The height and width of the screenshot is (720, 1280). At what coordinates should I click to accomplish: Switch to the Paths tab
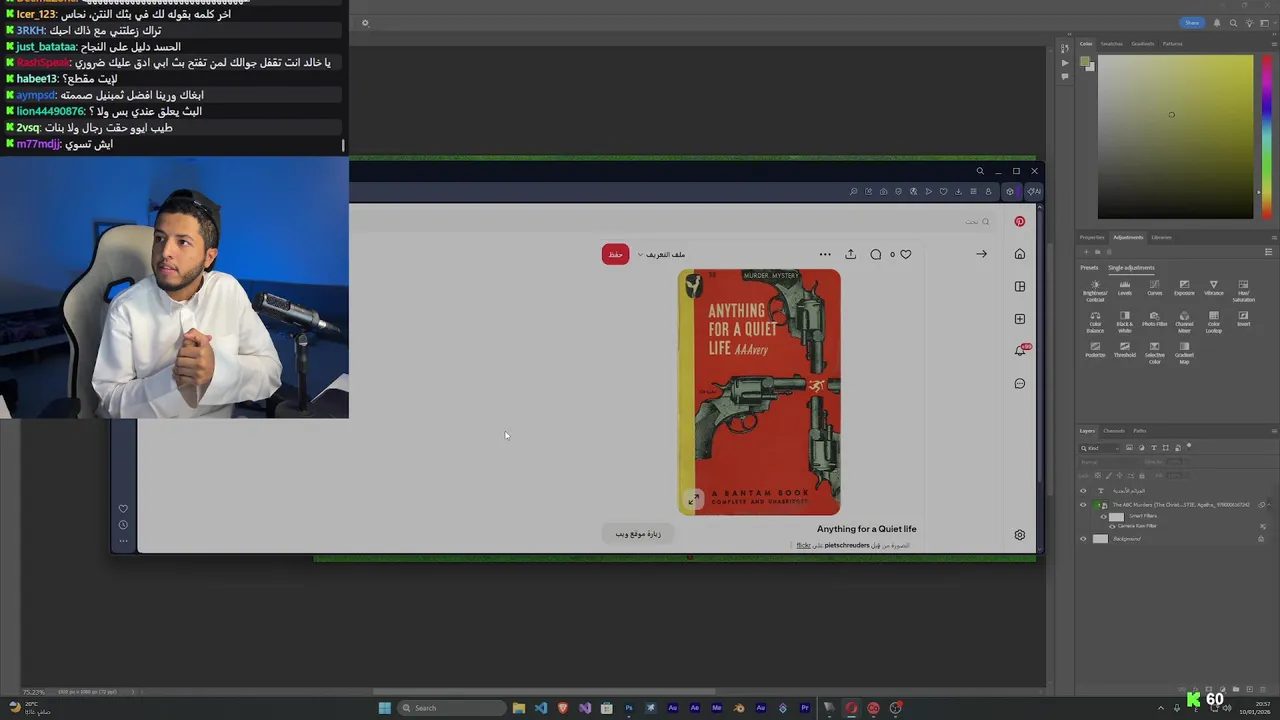pos(1140,431)
